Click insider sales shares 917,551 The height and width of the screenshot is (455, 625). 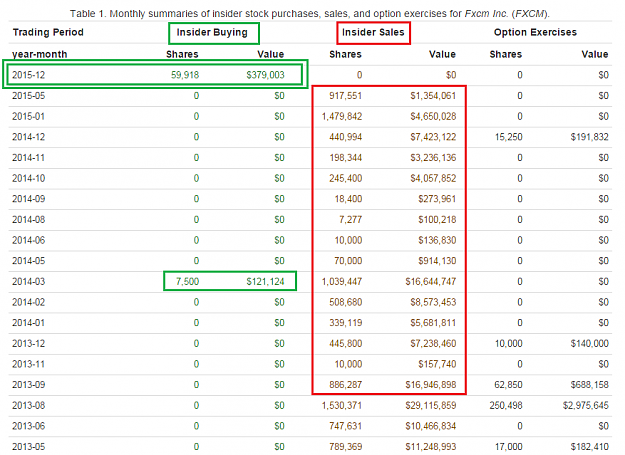(346, 96)
